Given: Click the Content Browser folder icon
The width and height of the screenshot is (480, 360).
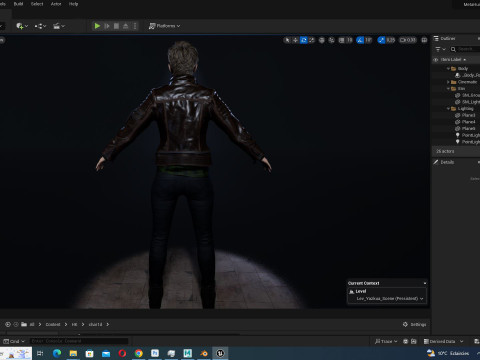Looking at the screenshot, I should pos(24,324).
